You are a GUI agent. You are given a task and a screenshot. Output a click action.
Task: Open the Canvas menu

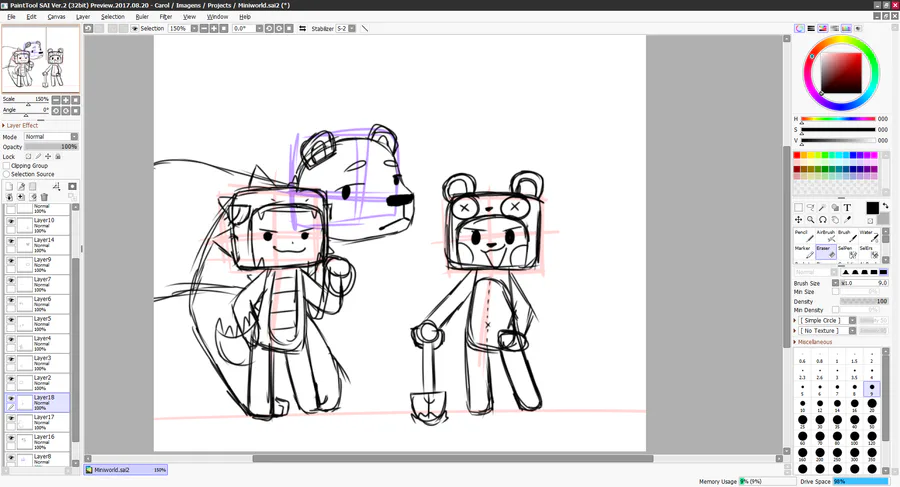(56, 17)
